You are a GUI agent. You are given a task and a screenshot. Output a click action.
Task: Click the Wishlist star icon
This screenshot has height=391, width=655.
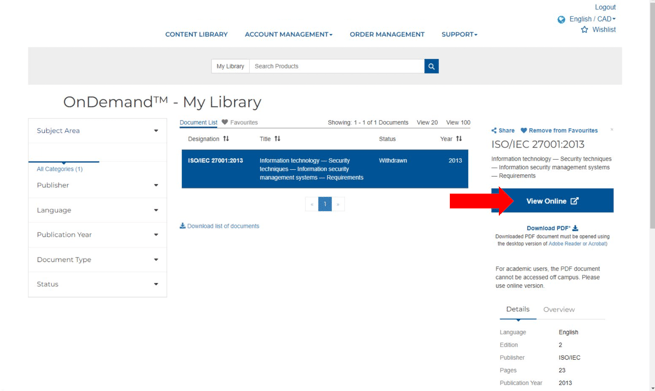coord(584,30)
